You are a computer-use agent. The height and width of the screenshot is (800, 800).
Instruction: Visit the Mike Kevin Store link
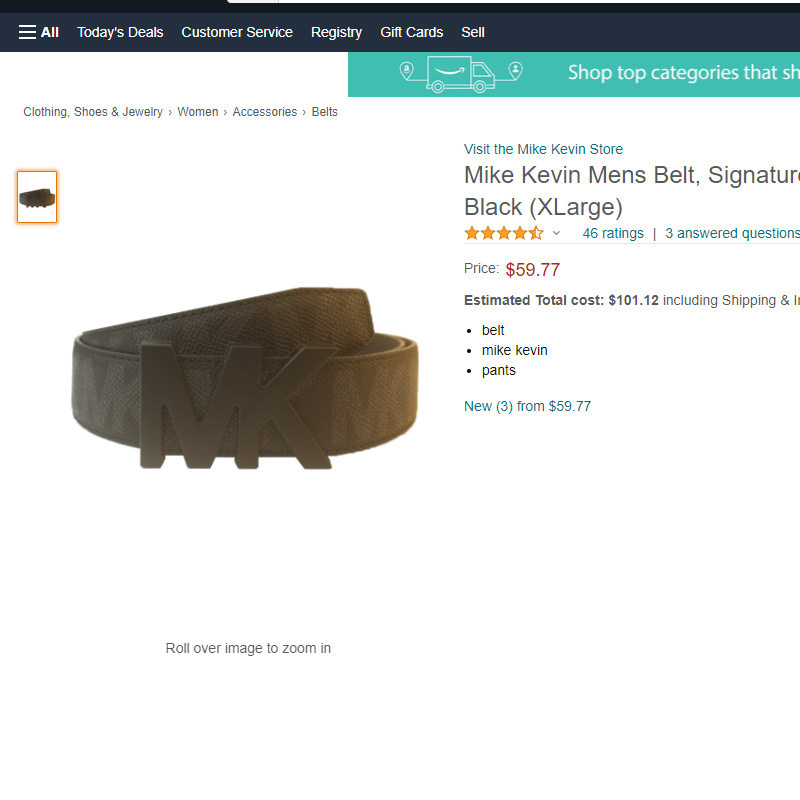(x=543, y=149)
